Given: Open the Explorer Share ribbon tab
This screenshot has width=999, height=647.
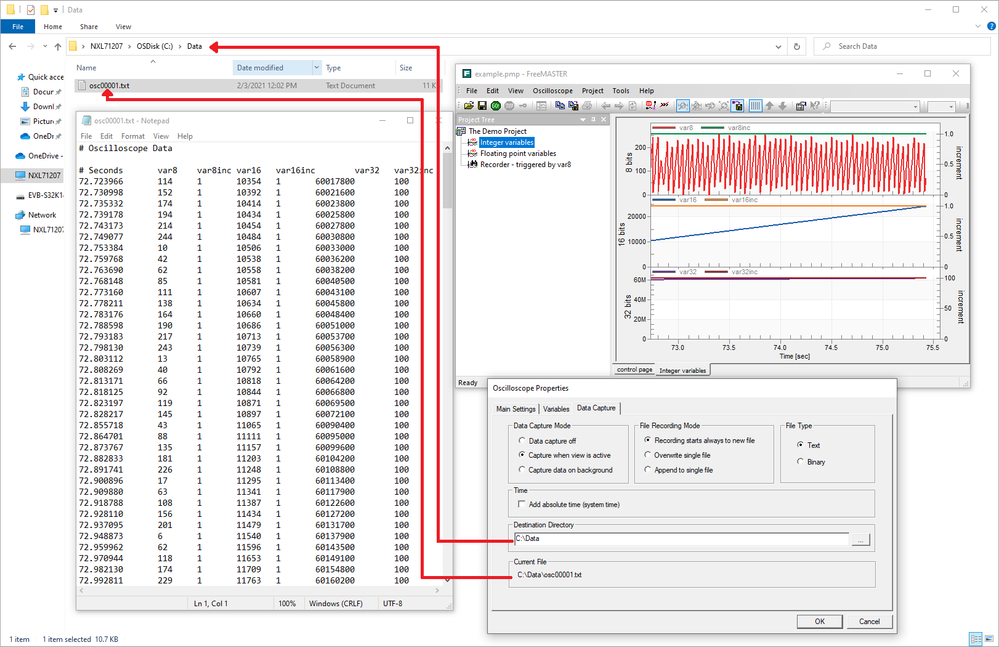Looking at the screenshot, I should (89, 27).
